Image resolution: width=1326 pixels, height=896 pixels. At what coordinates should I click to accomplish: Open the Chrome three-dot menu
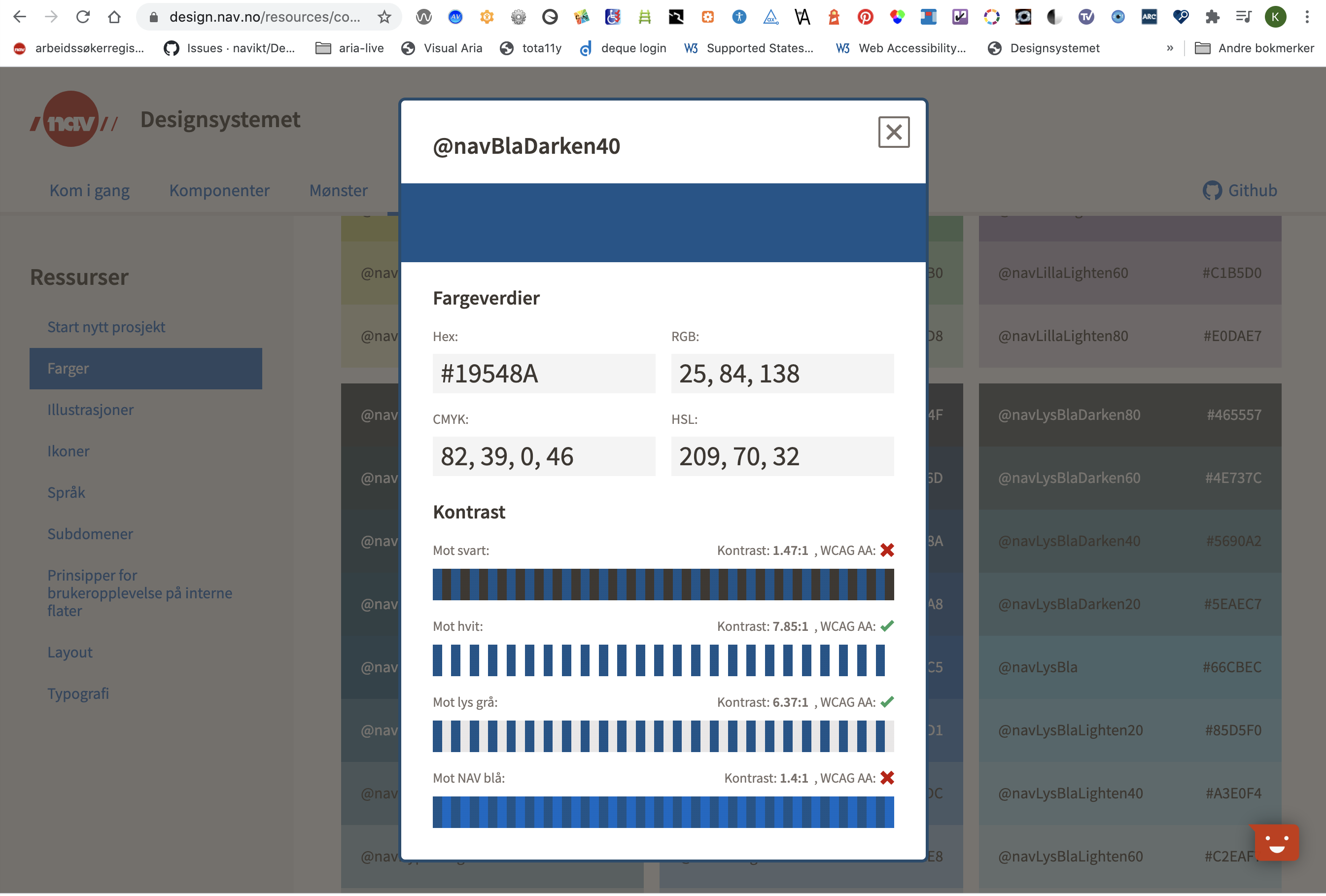(x=1307, y=17)
